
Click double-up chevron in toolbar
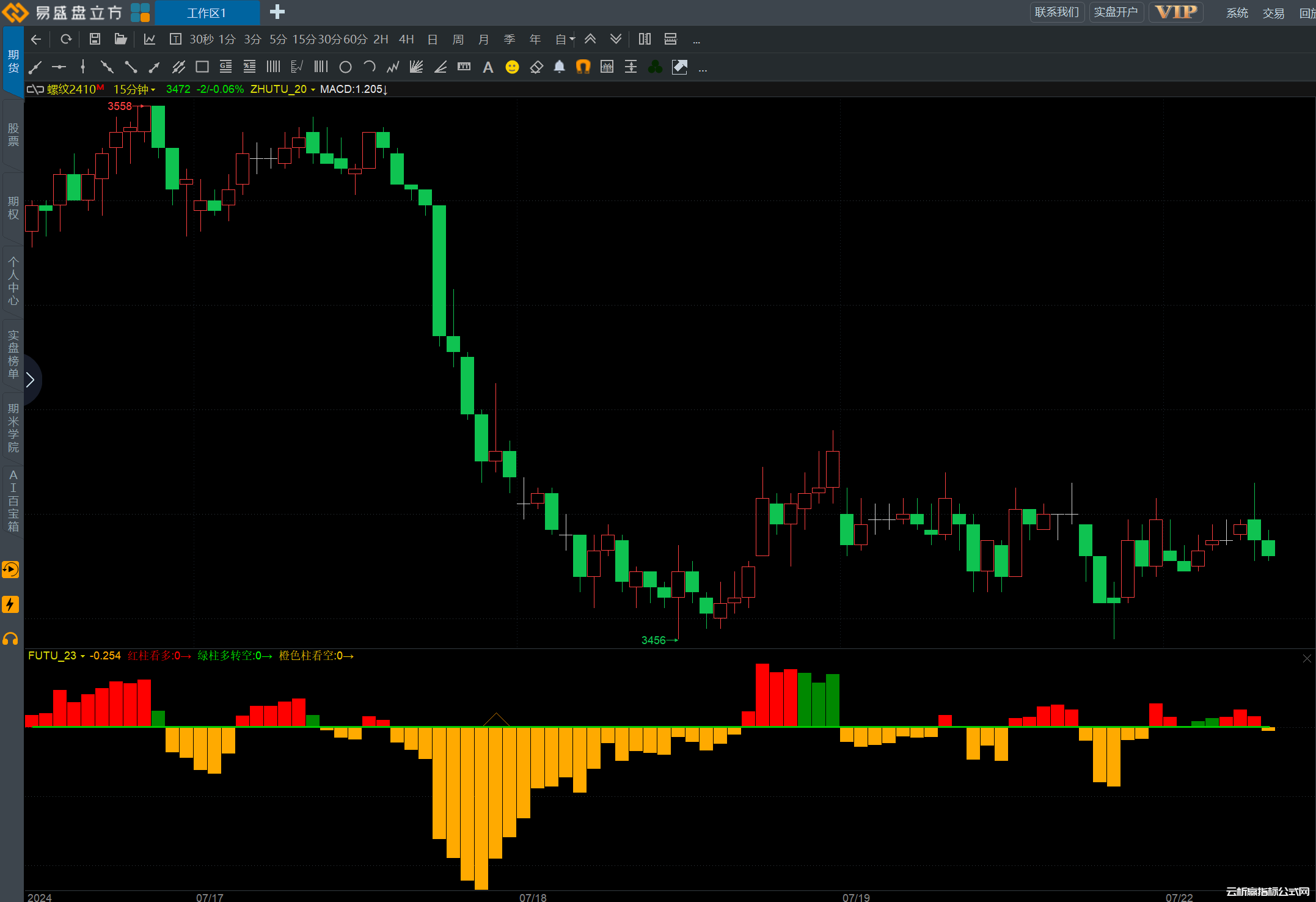pos(590,39)
